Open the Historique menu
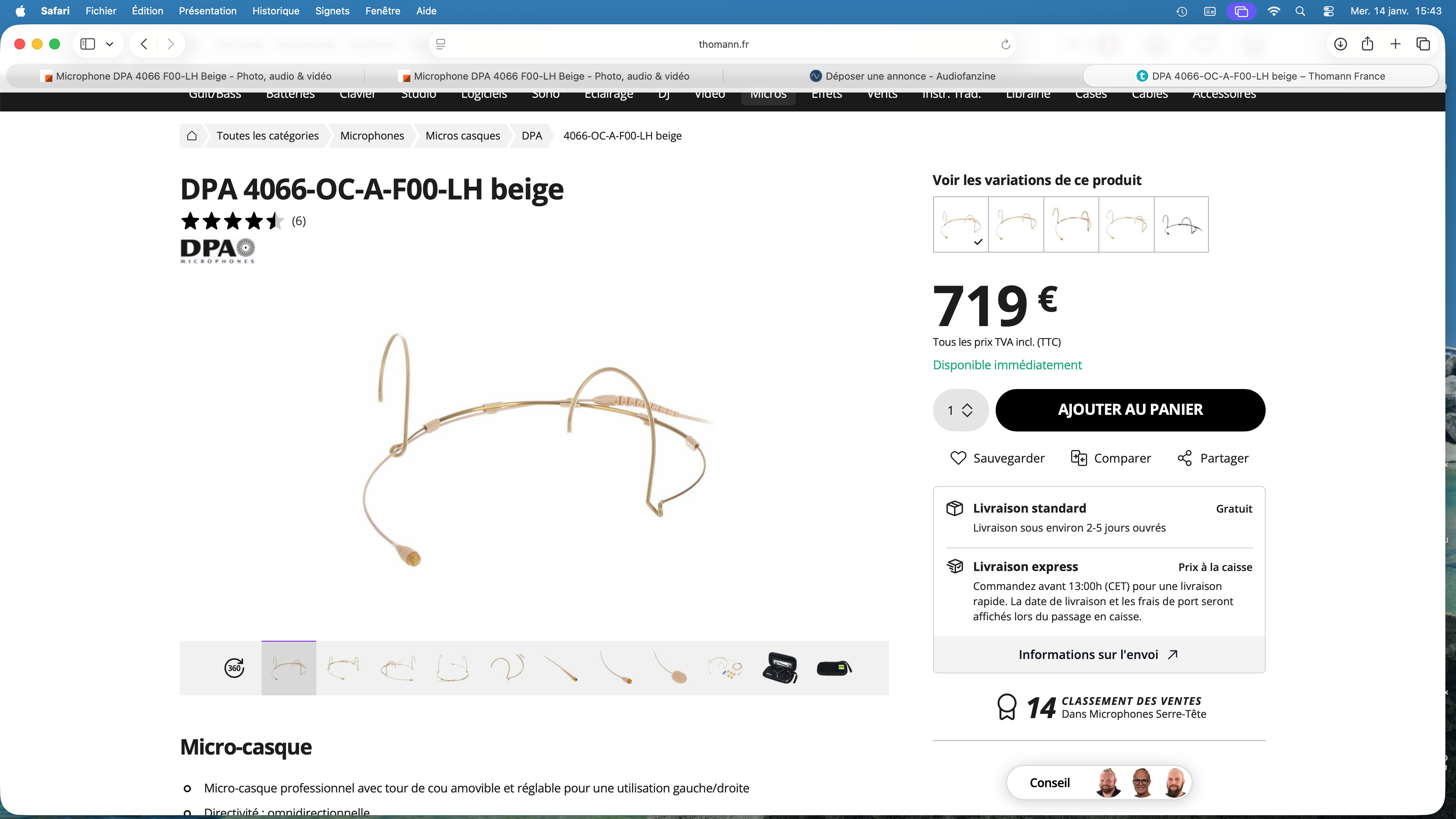Screen dimensions: 1456x819 tap(276, 11)
